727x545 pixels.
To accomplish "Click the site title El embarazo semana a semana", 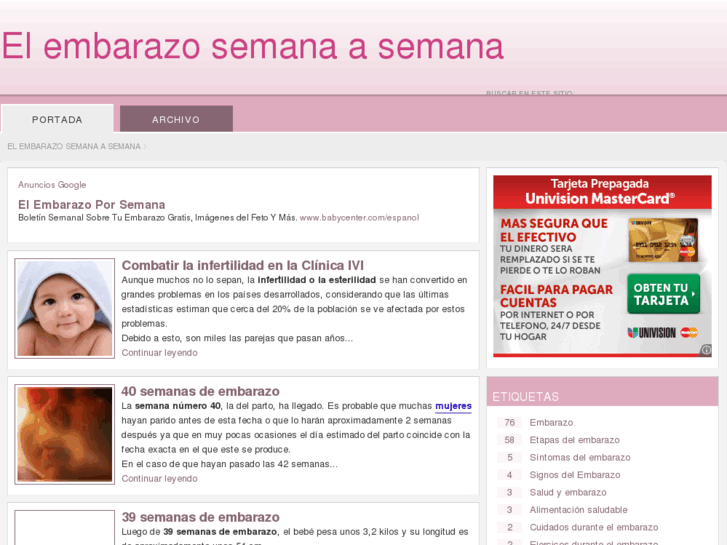I will [x=253, y=46].
